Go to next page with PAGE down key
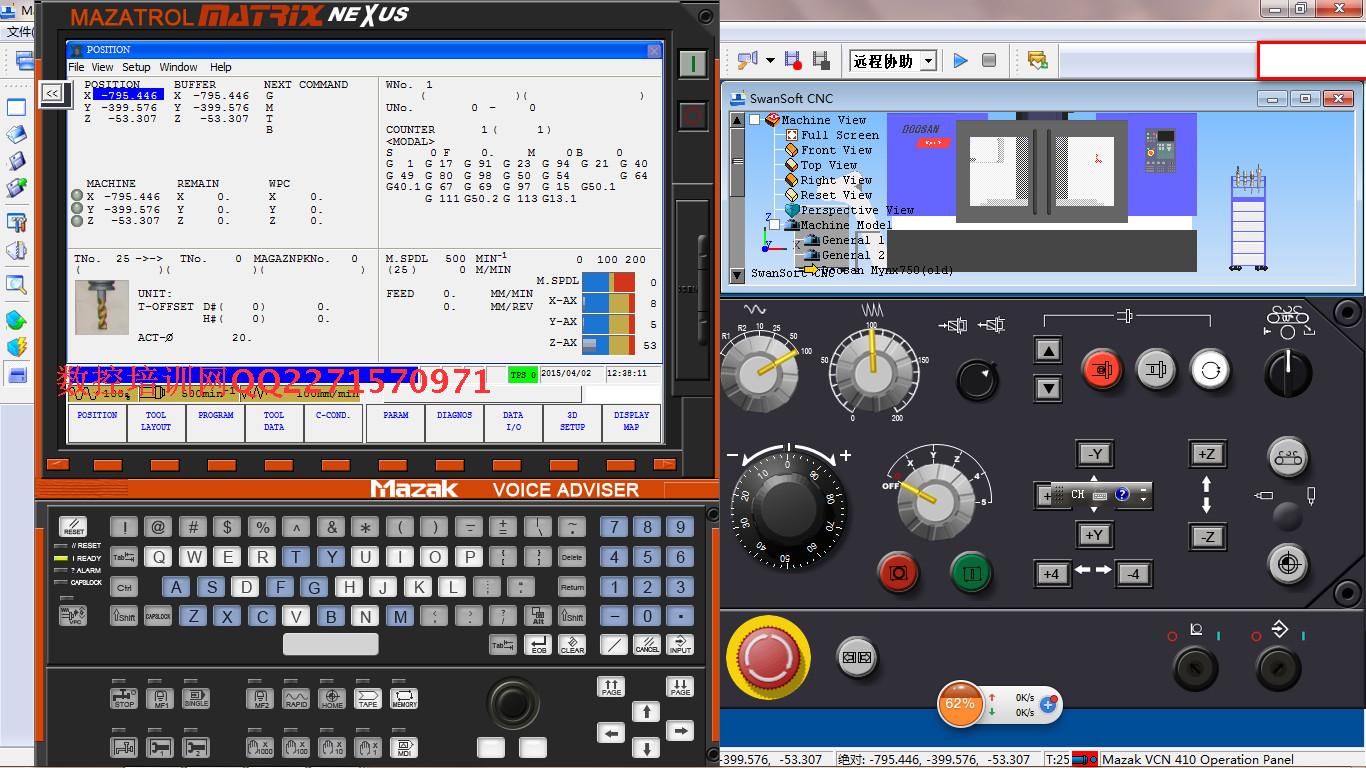 click(x=680, y=688)
